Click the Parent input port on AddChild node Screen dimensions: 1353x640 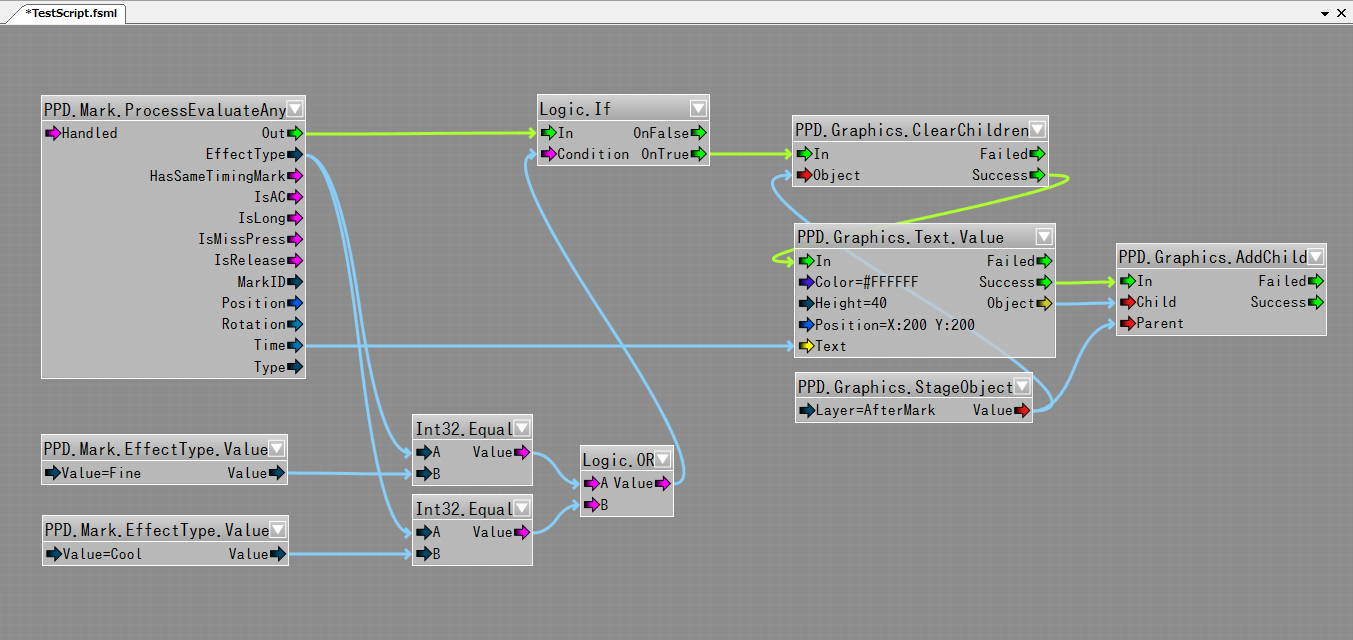pyautogui.click(x=1128, y=323)
